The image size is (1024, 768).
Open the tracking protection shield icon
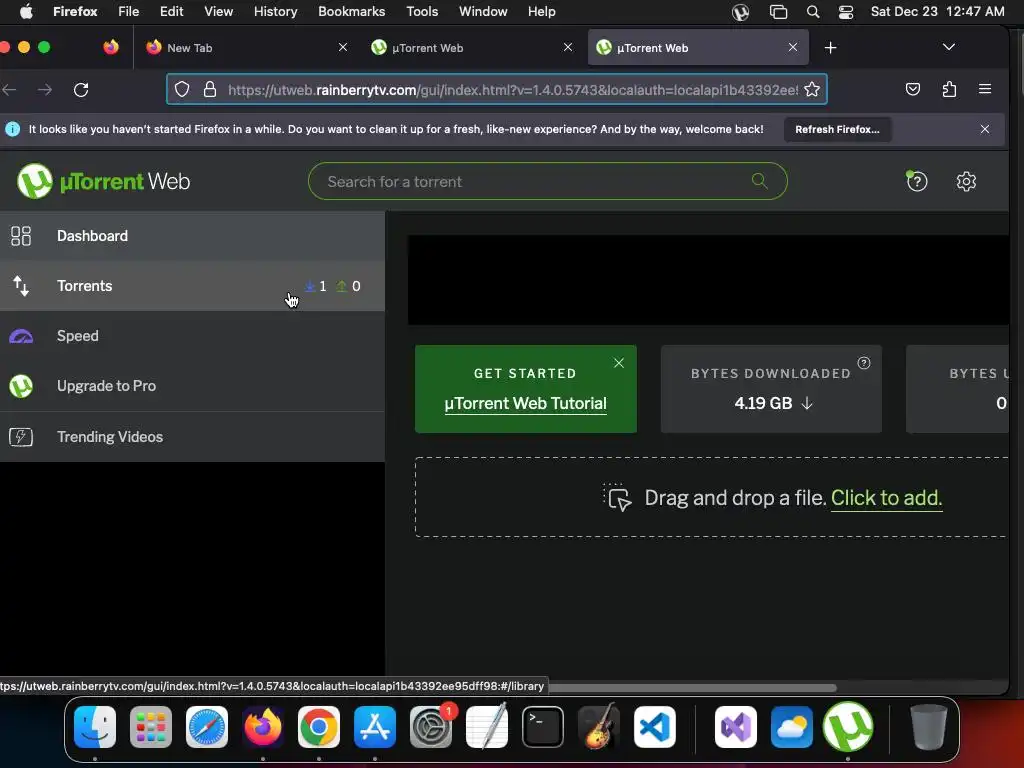point(182,89)
